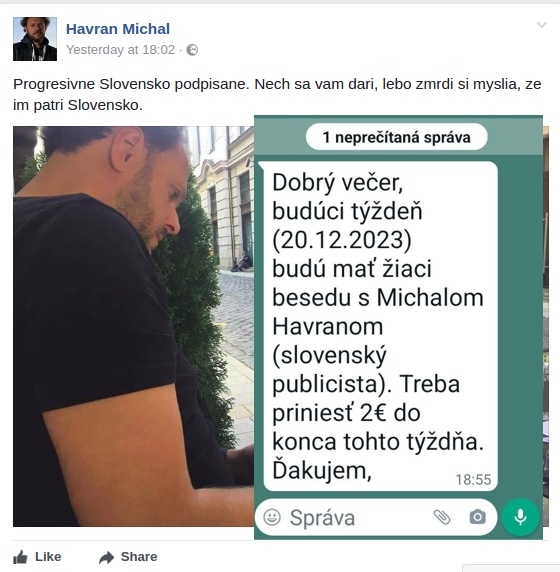The height and width of the screenshot is (572, 560).
Task: Click the Share arrow icon
Action: [x=107, y=557]
